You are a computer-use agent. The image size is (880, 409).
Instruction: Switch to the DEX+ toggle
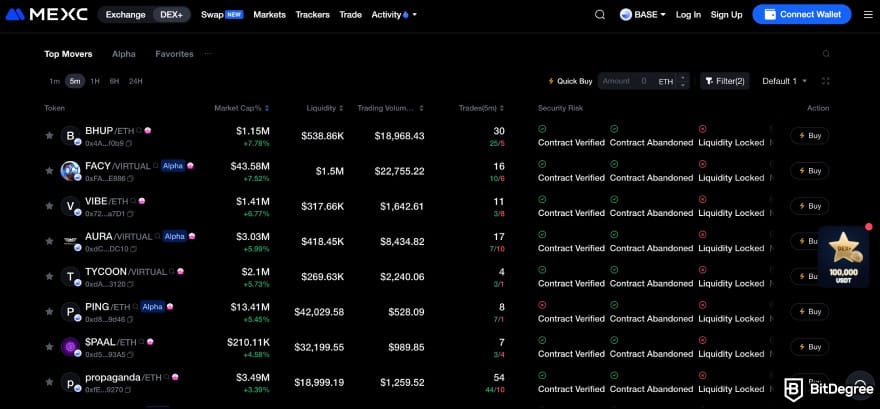tap(171, 15)
